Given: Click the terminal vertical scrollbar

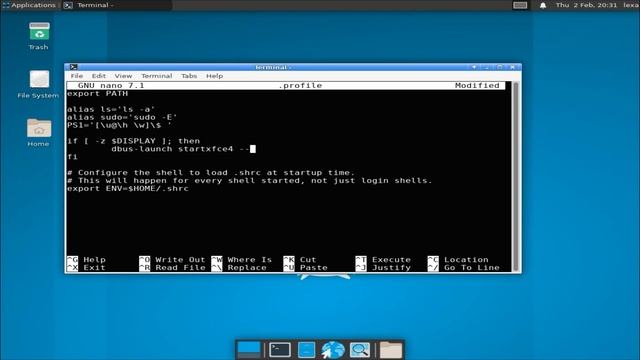Looking at the screenshot, I should [516, 176].
